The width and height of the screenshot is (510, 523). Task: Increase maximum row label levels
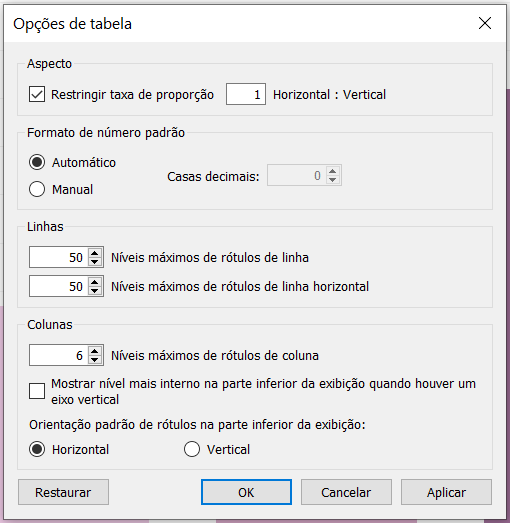pyautogui.click(x=95, y=253)
